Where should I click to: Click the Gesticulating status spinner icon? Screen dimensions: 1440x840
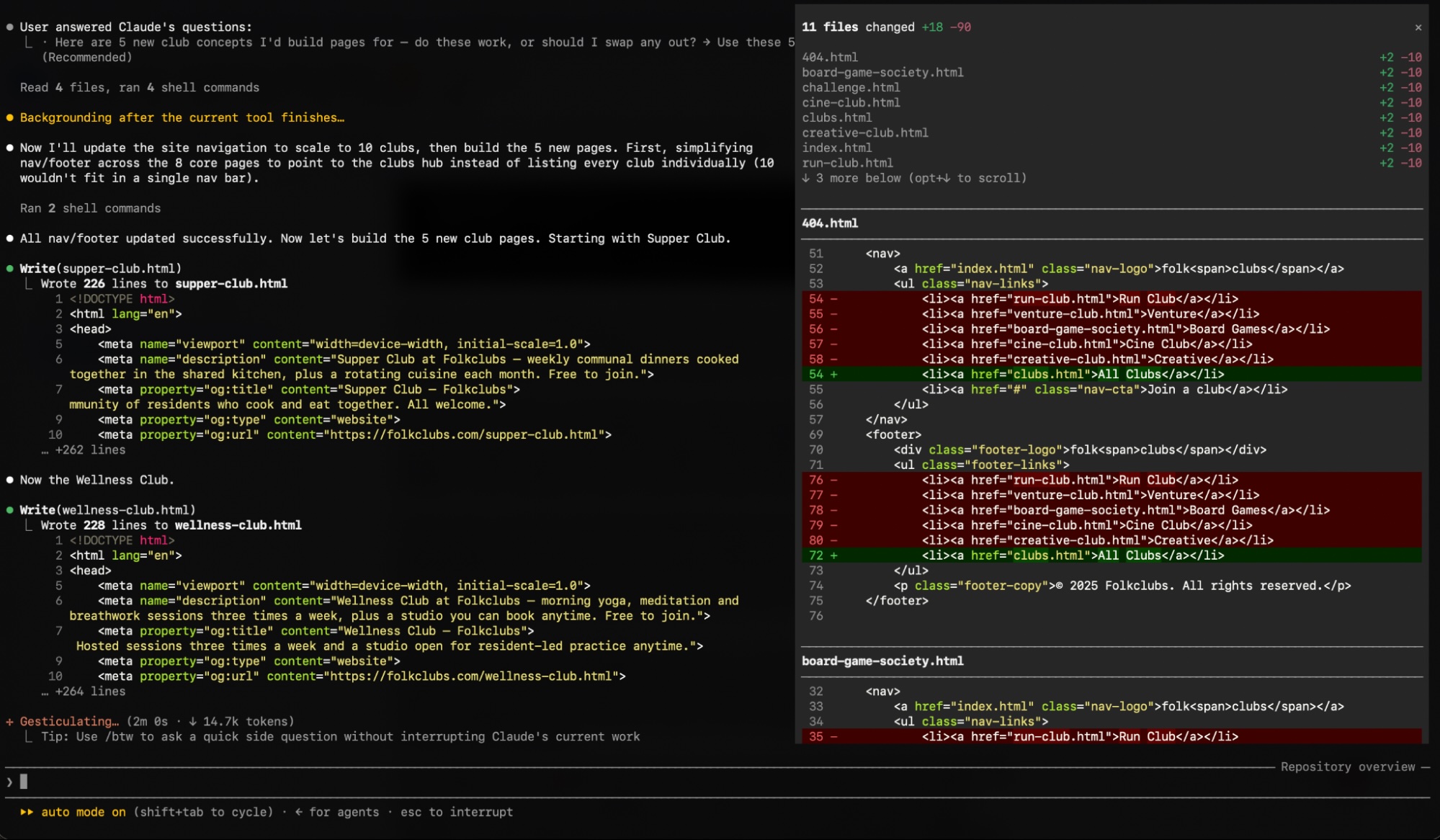coord(9,721)
